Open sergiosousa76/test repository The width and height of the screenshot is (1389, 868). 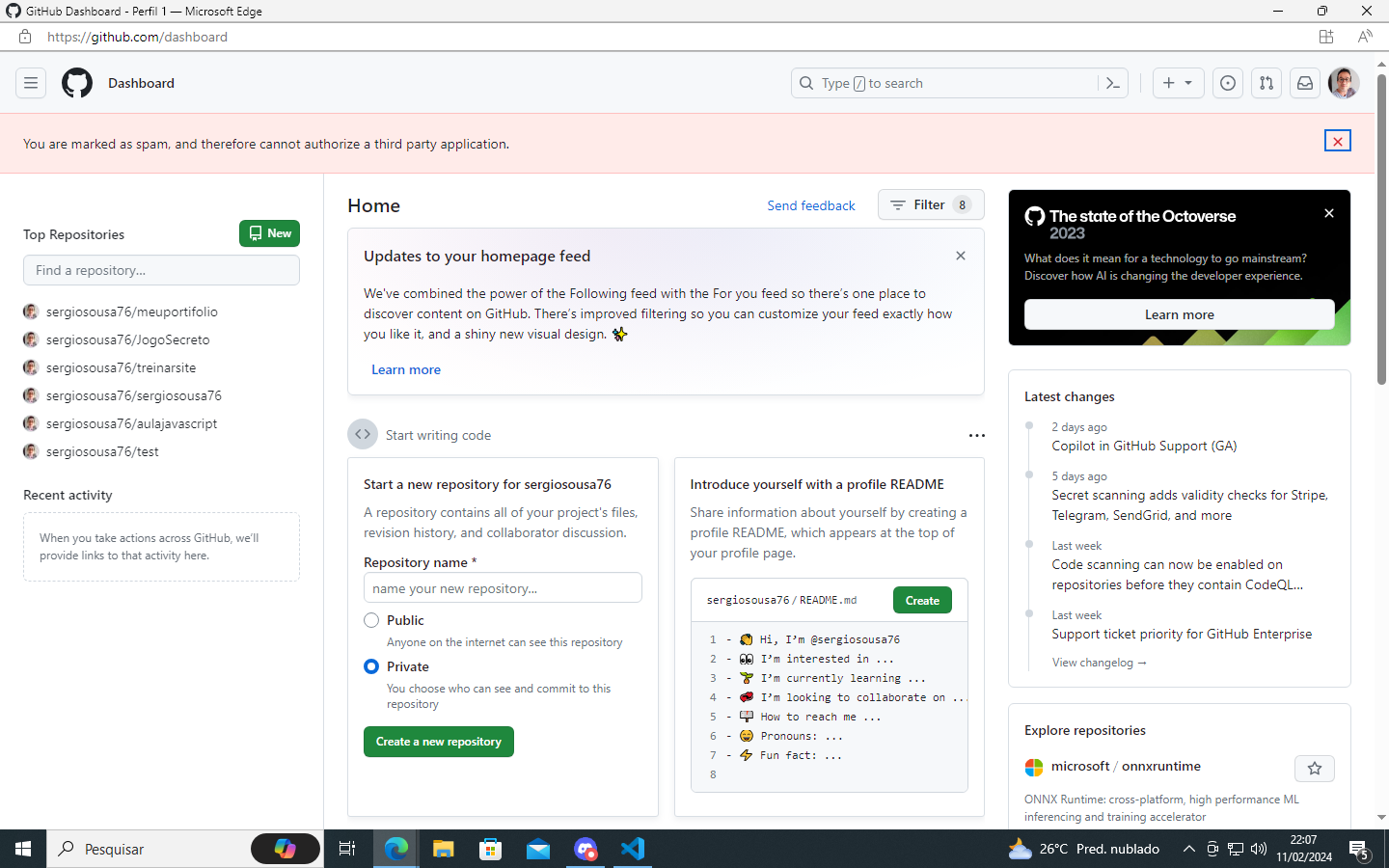[102, 451]
